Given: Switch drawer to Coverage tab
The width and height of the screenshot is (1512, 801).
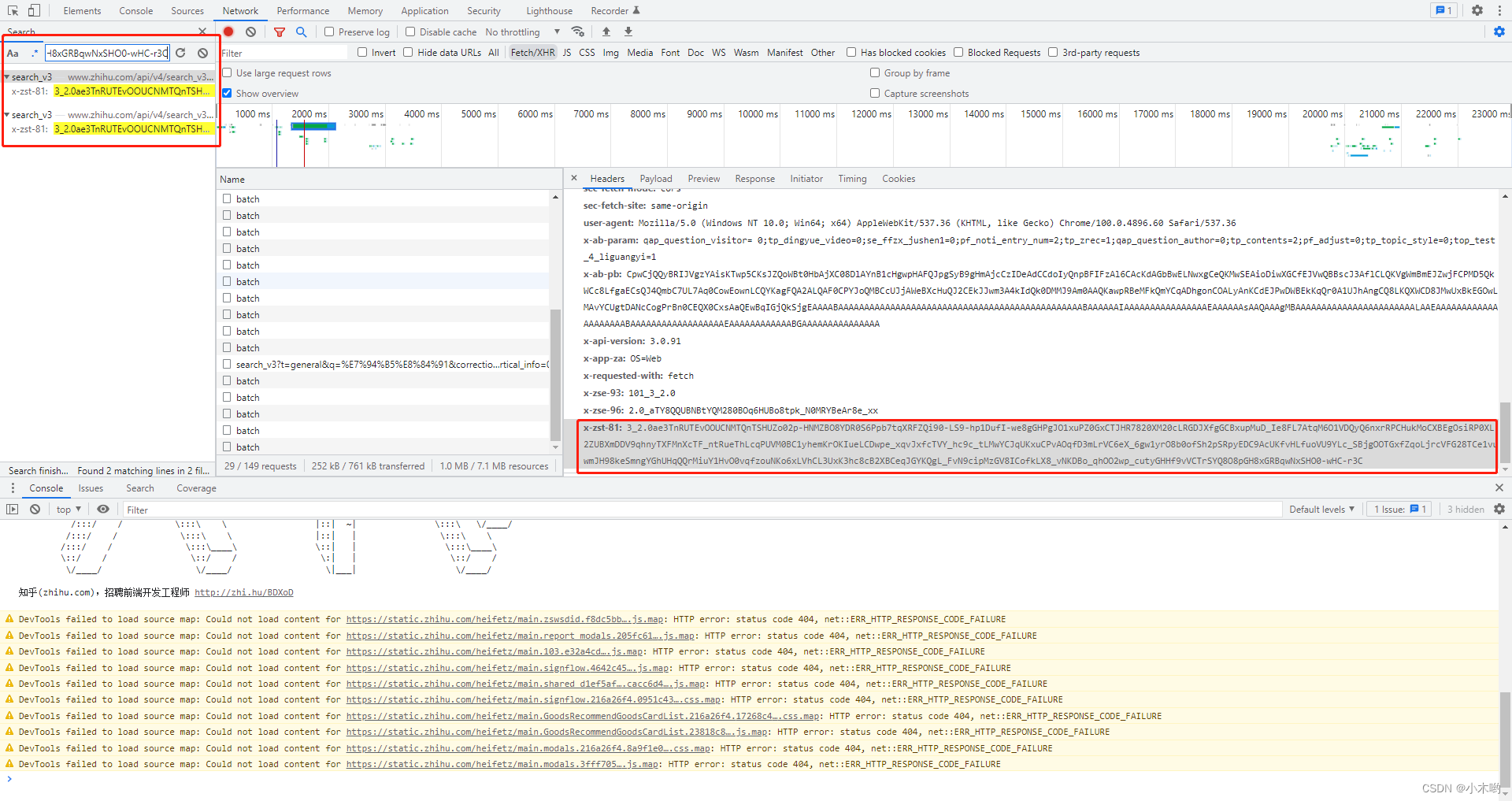Looking at the screenshot, I should coord(196,488).
